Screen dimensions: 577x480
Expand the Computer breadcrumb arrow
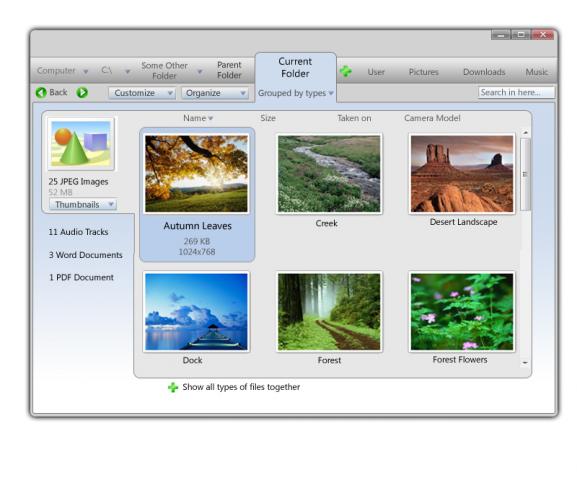tap(86, 71)
